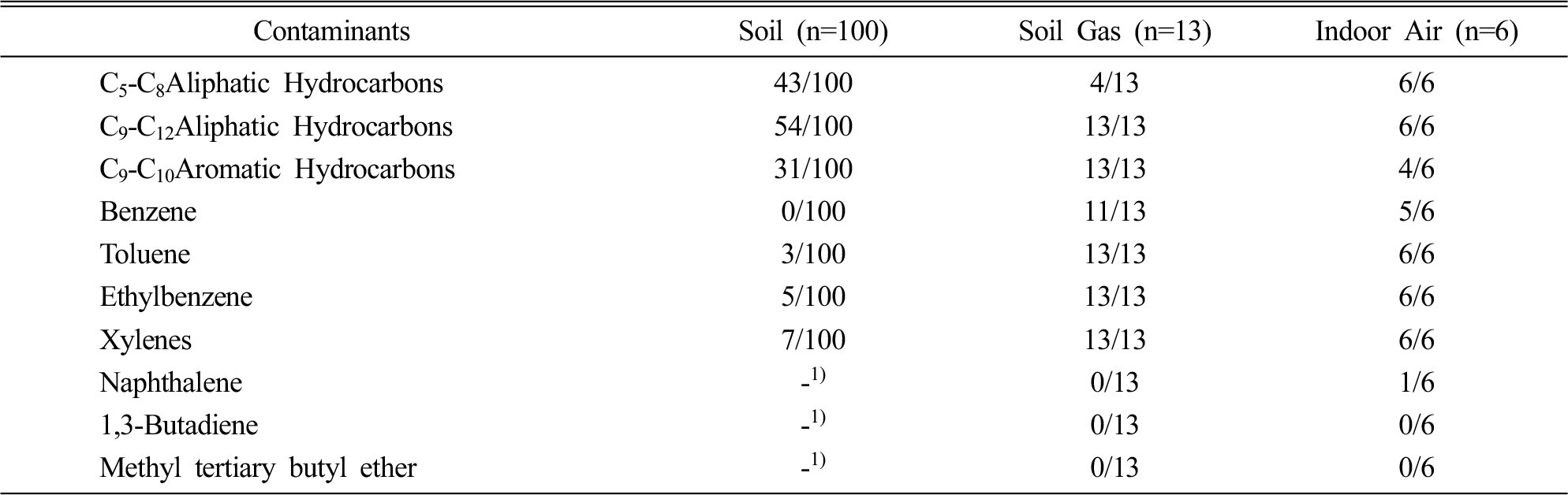
Task: Select Methyl tertiary butyl ether label
Action: tap(258, 468)
